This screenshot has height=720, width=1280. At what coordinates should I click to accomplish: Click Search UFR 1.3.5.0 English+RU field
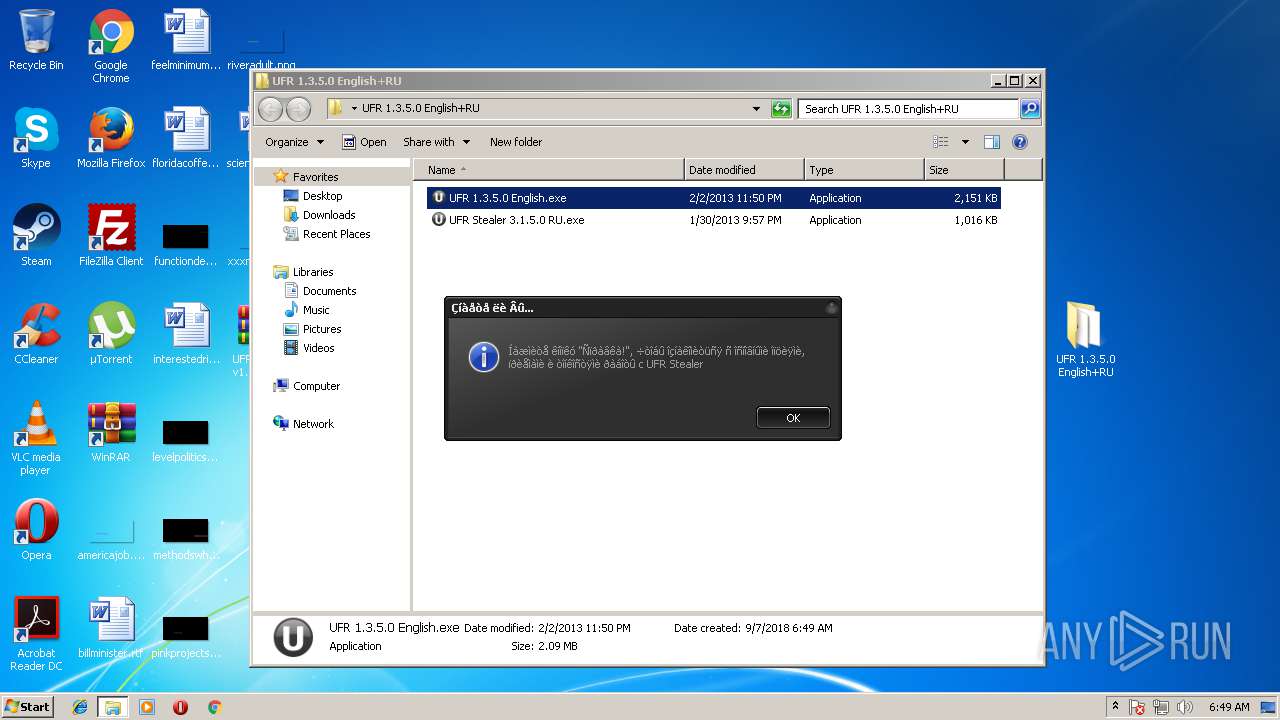tap(908, 109)
